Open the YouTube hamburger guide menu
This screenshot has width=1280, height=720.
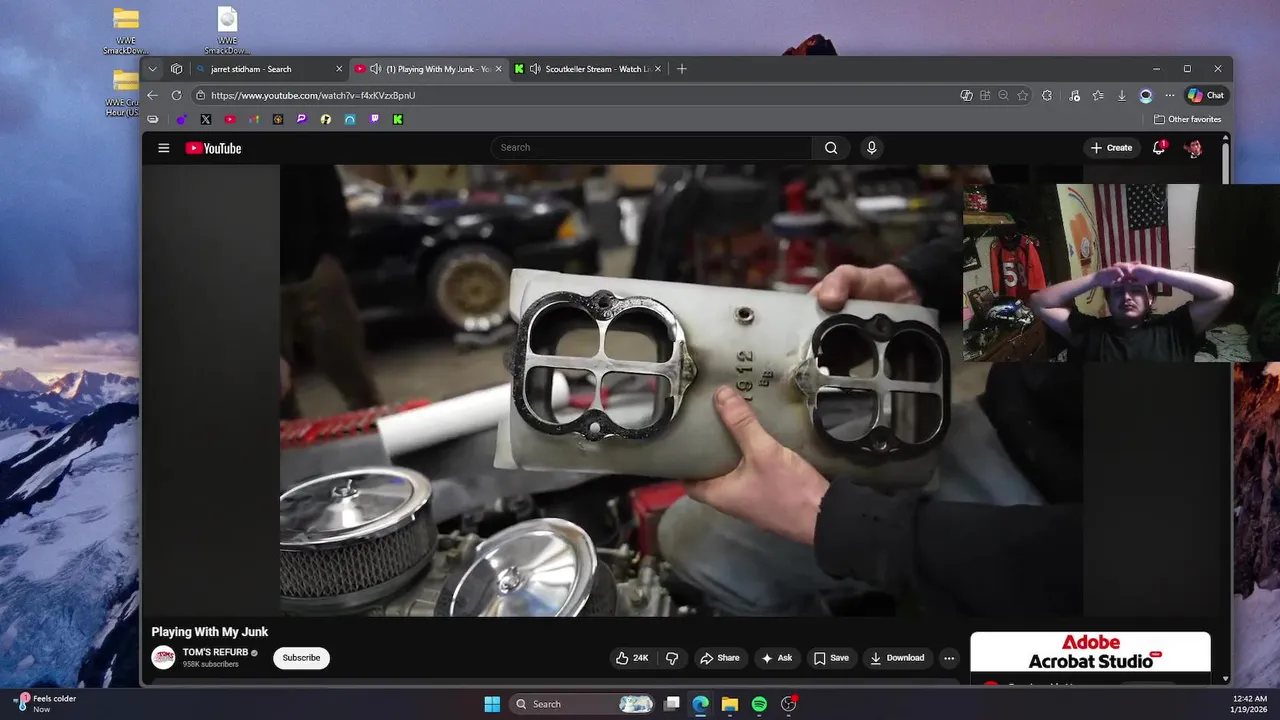(x=163, y=148)
